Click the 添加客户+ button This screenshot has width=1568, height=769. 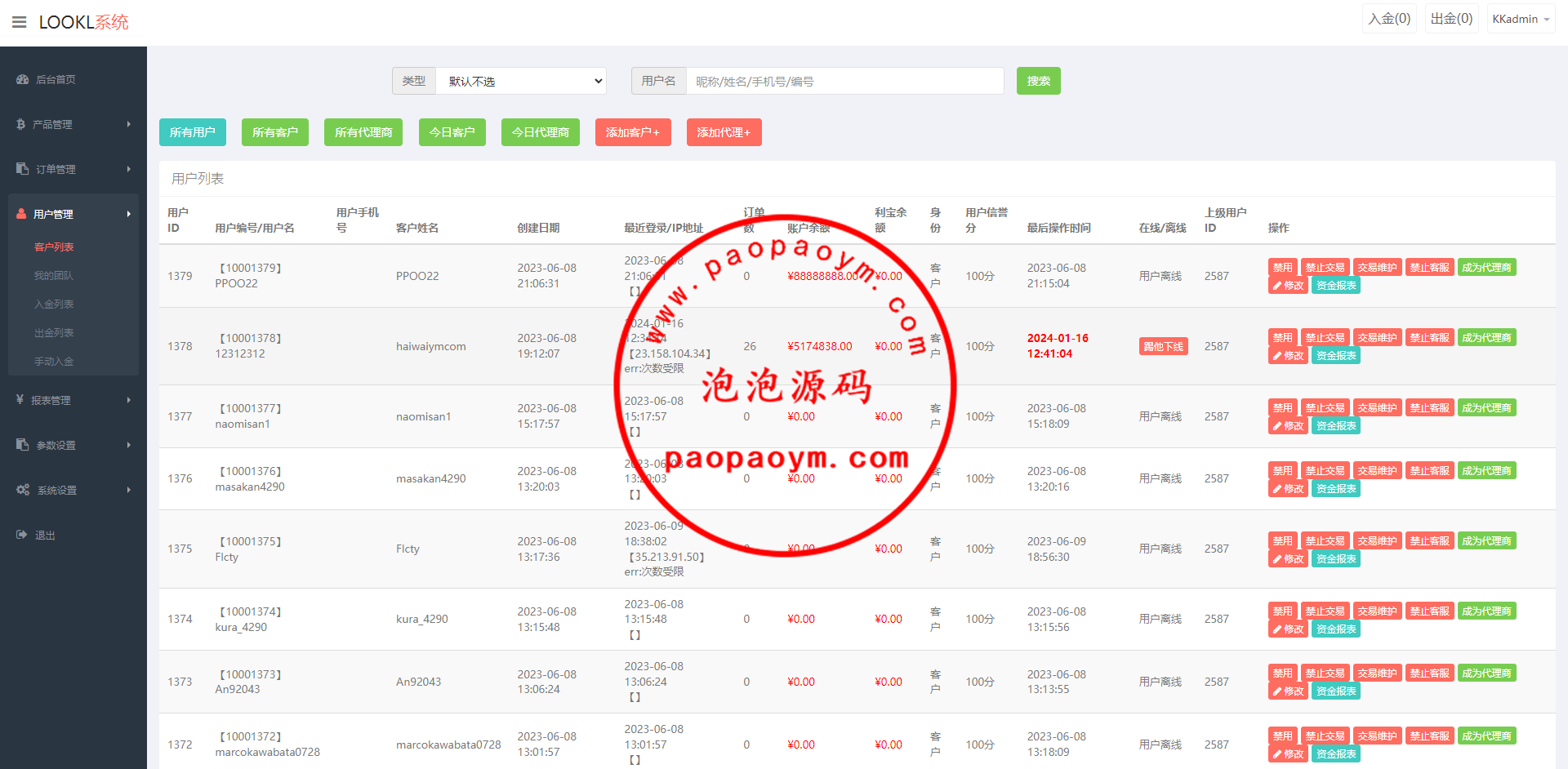[x=632, y=132]
